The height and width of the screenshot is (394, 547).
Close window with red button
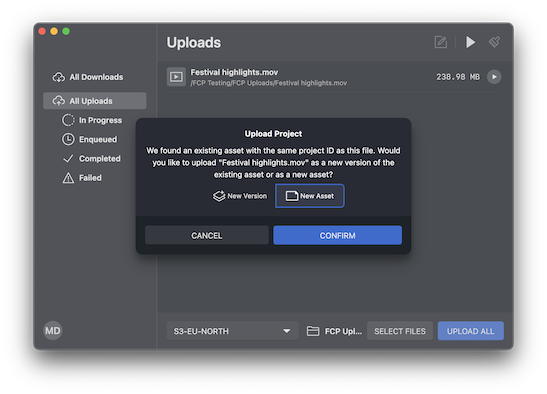pyautogui.click(x=42, y=31)
